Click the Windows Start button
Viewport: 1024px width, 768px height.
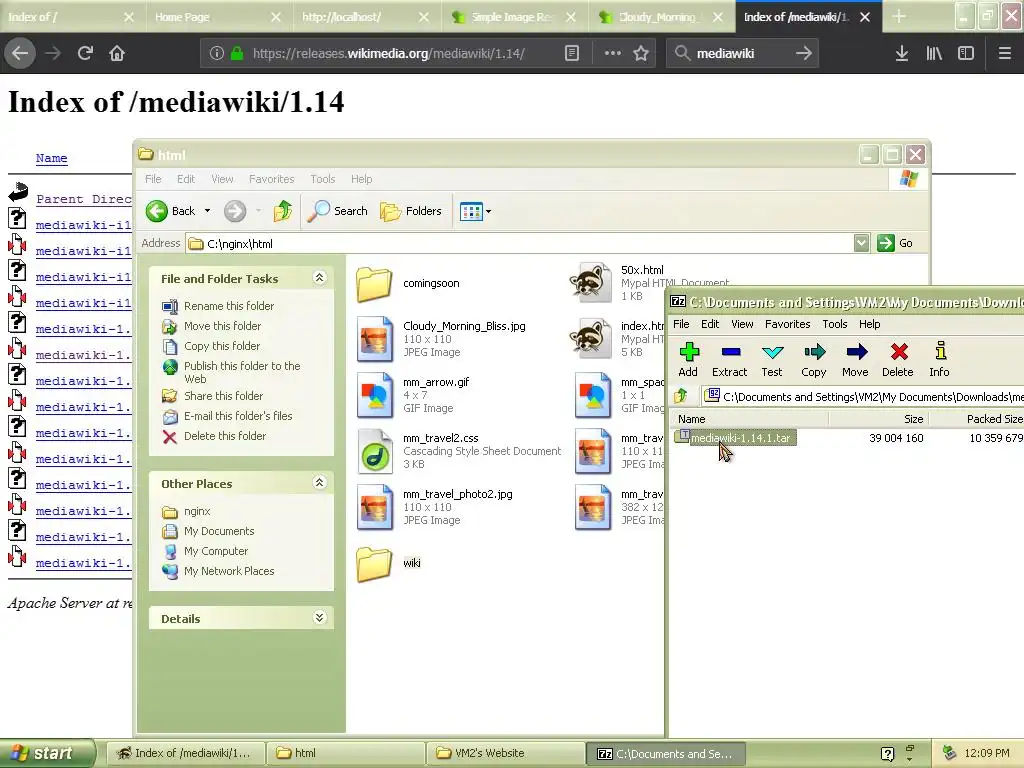[47, 753]
